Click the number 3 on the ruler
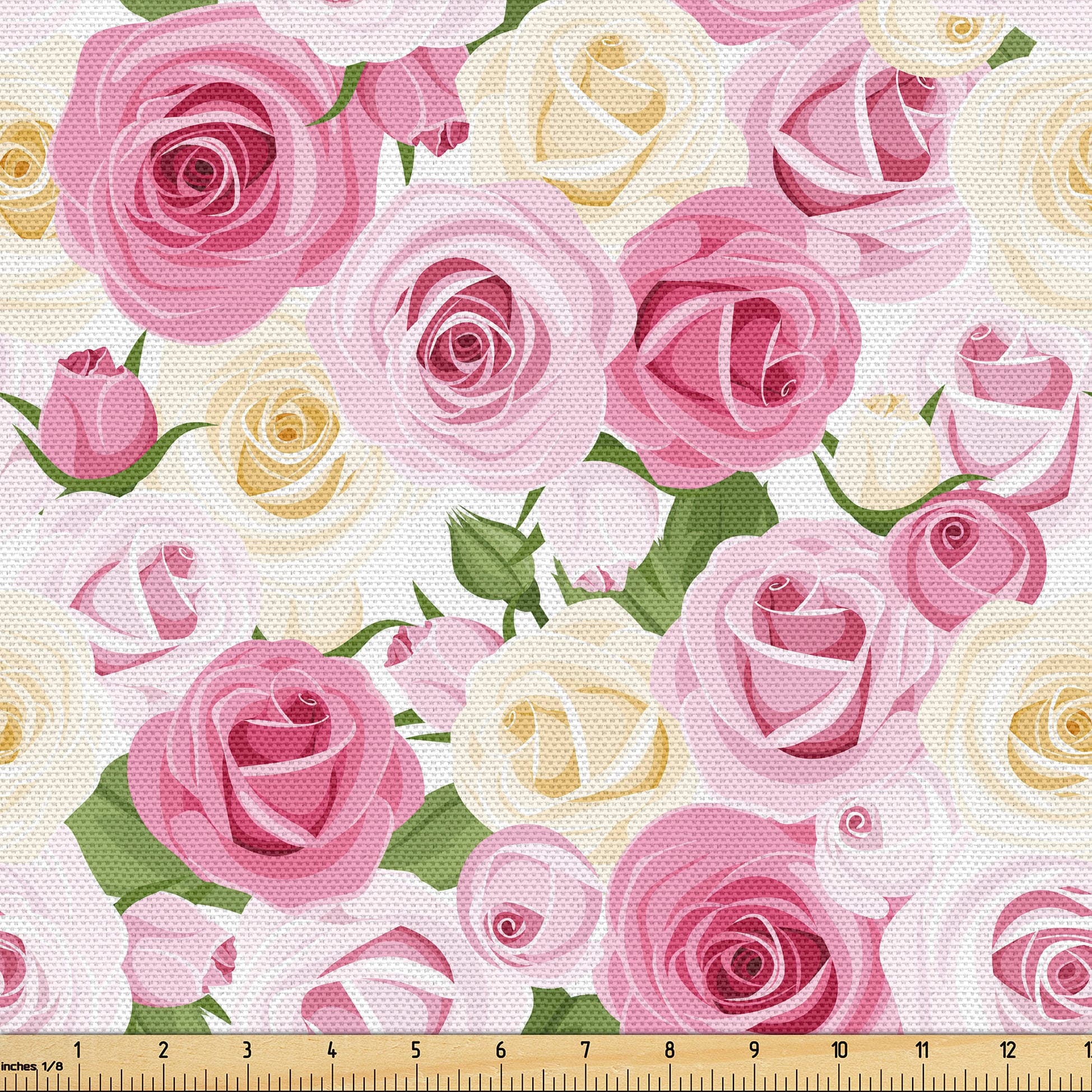This screenshot has height=1092, width=1092. (x=247, y=1051)
